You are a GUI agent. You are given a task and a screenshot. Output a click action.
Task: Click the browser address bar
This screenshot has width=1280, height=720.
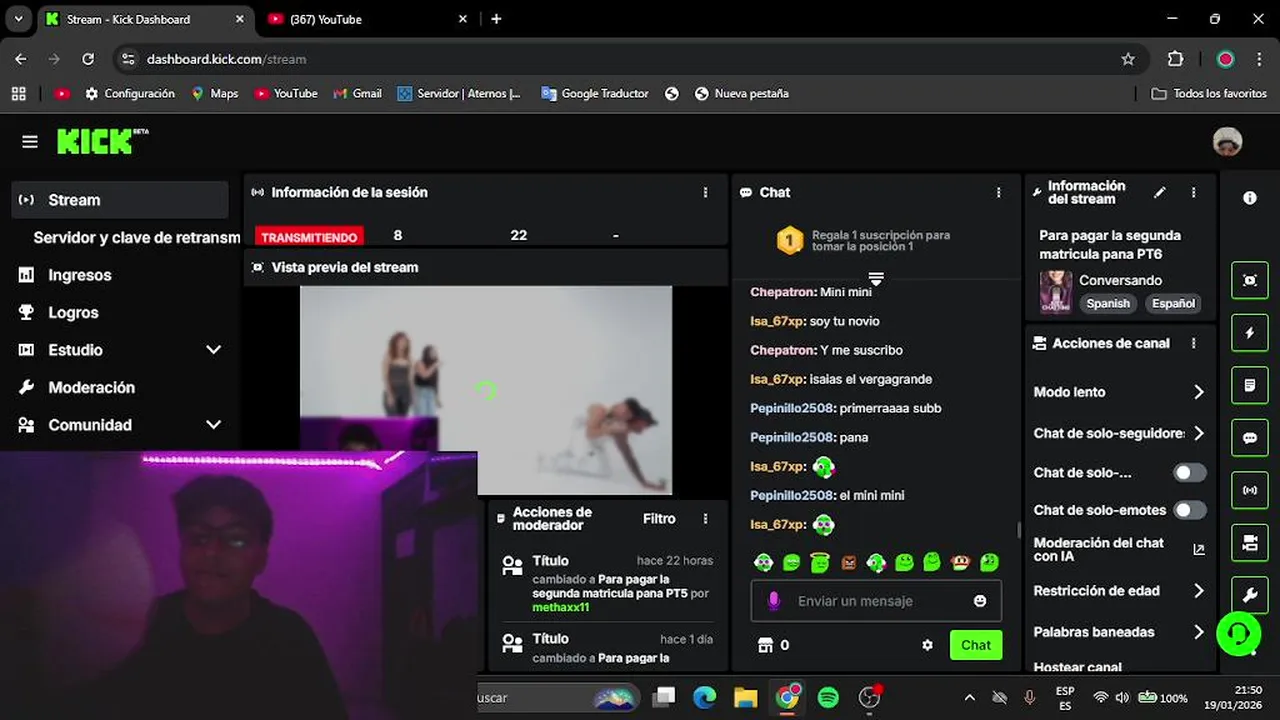coord(628,59)
